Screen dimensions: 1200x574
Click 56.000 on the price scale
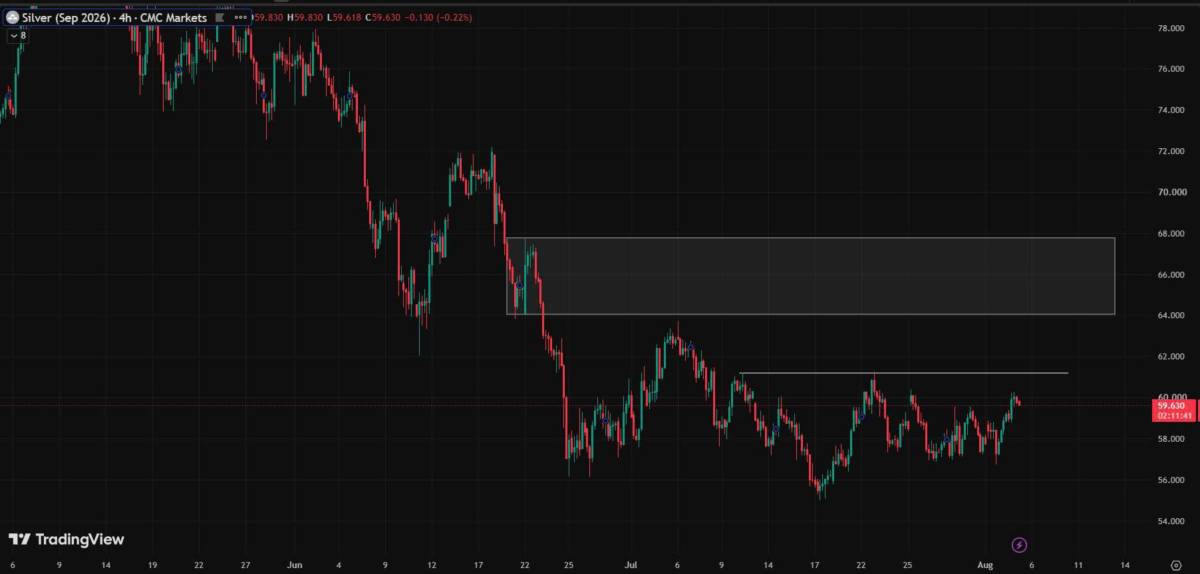coord(1171,480)
